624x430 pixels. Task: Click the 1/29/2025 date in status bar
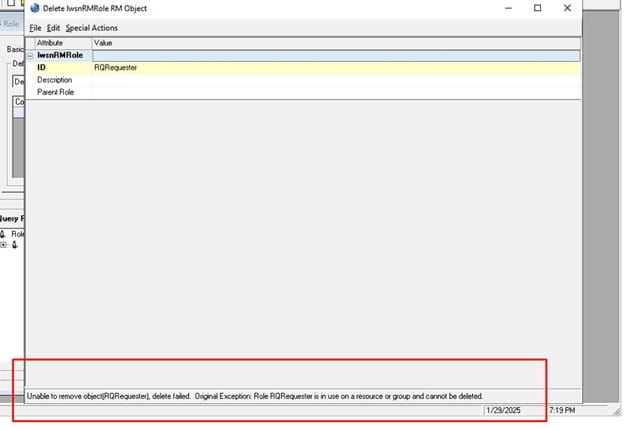tap(502, 410)
